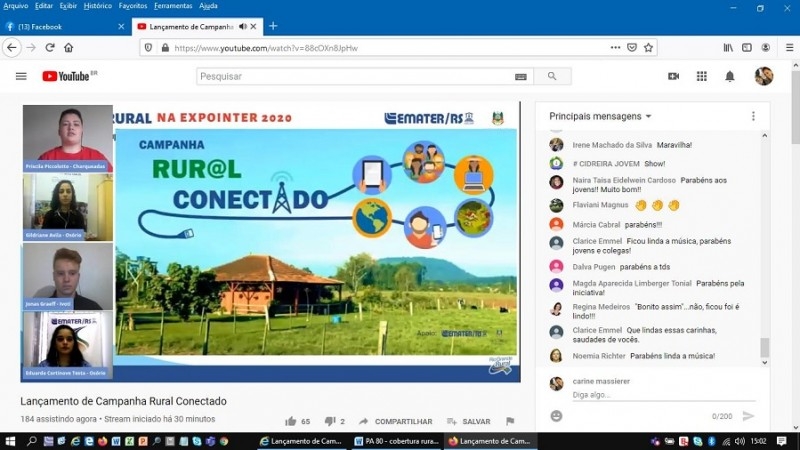800x450 pixels.
Task: Dislike the video with thumbs down
Action: (x=328, y=422)
